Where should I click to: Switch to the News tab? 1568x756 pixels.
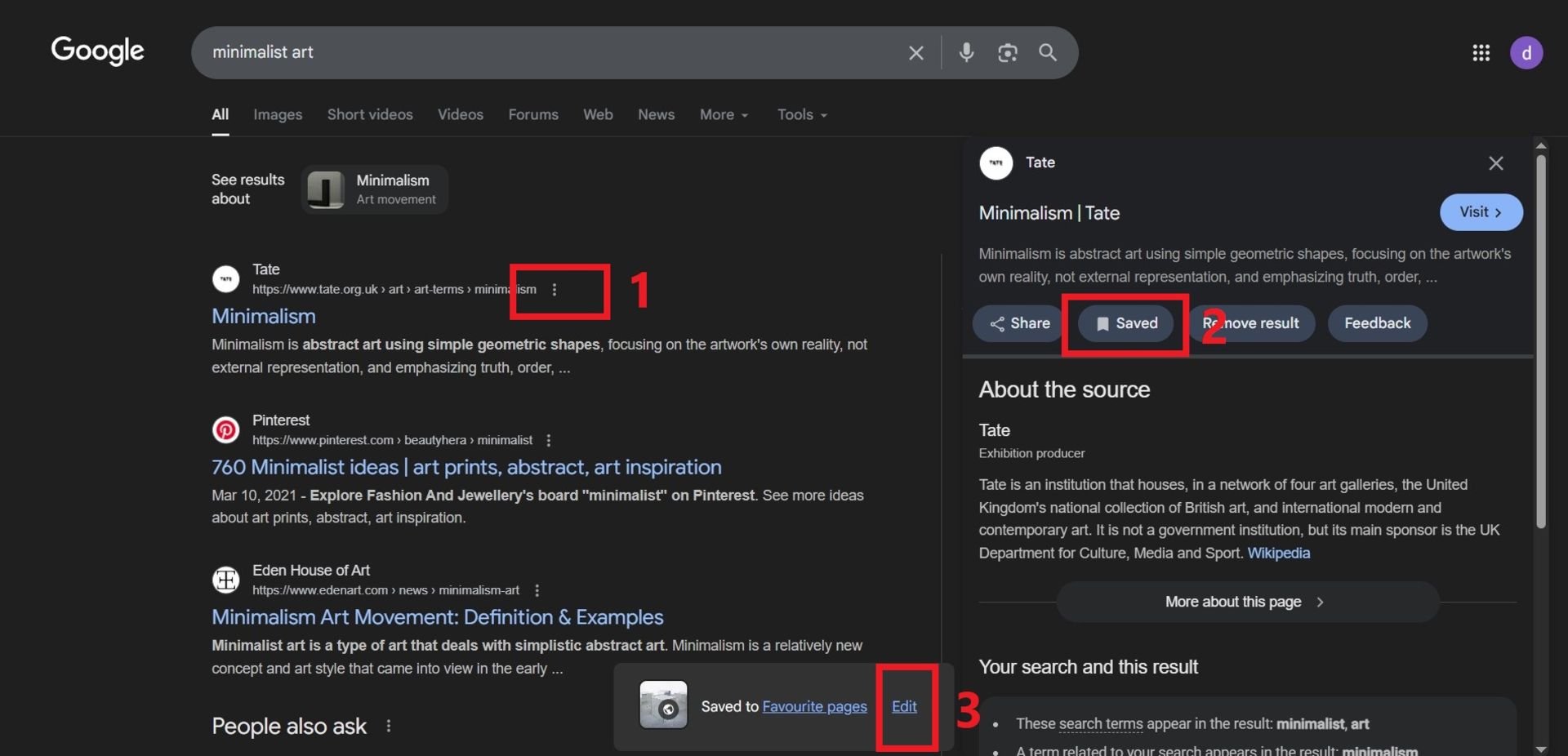(656, 115)
